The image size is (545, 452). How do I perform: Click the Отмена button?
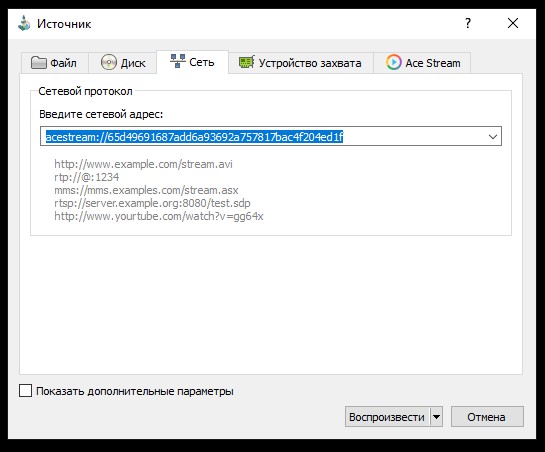pos(487,417)
